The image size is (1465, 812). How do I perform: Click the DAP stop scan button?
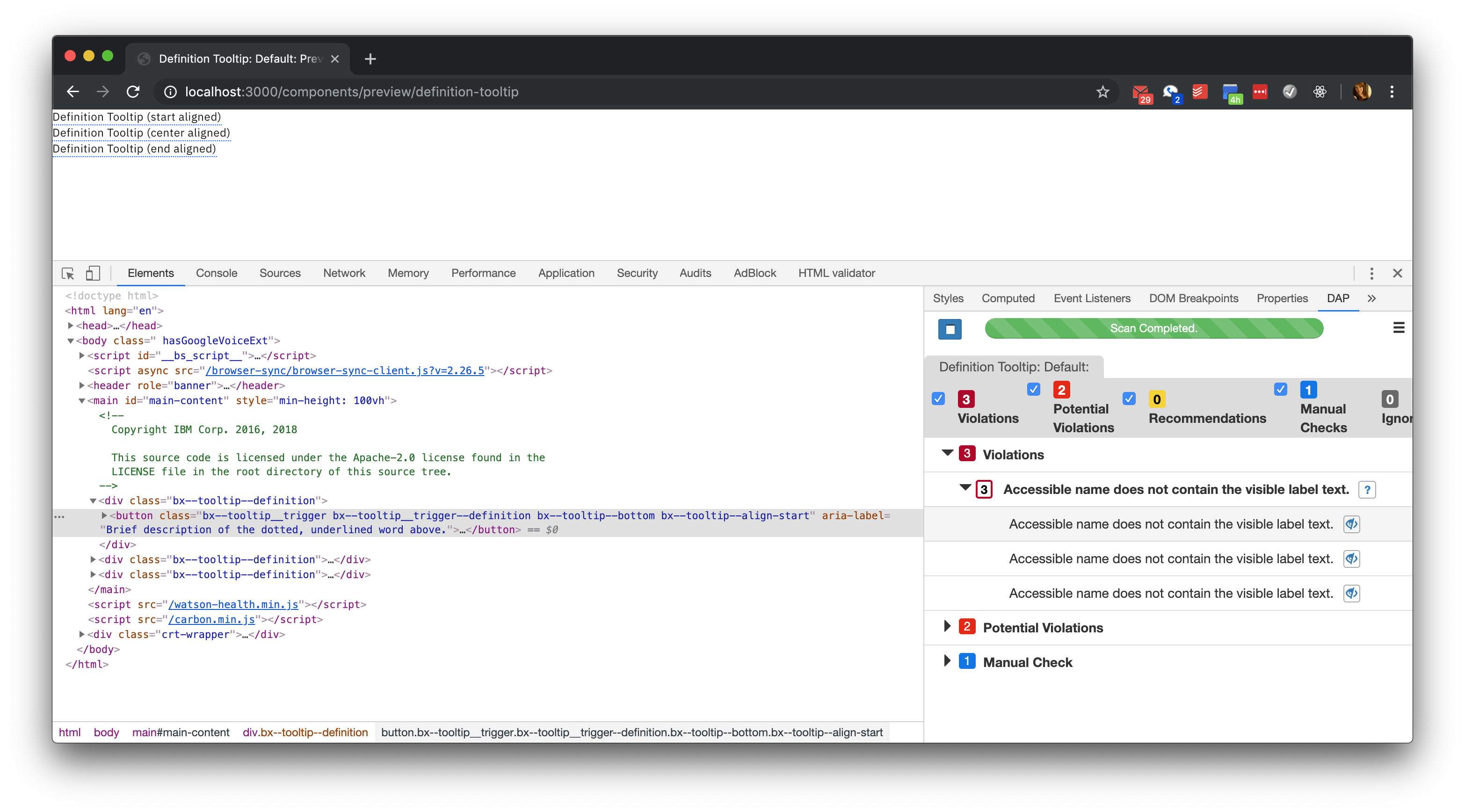pyautogui.click(x=950, y=329)
